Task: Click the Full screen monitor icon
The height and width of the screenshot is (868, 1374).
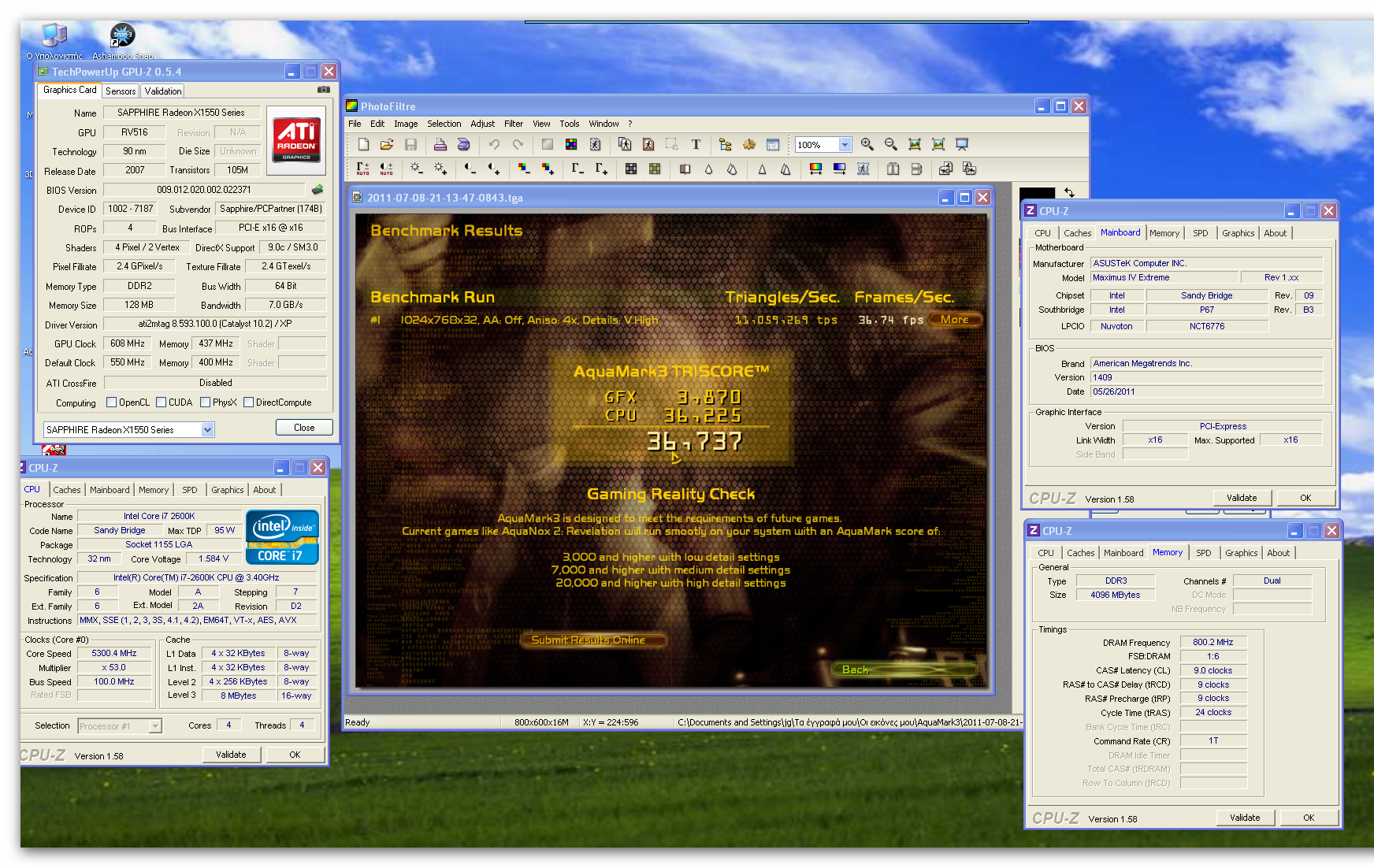Action: 962,145
